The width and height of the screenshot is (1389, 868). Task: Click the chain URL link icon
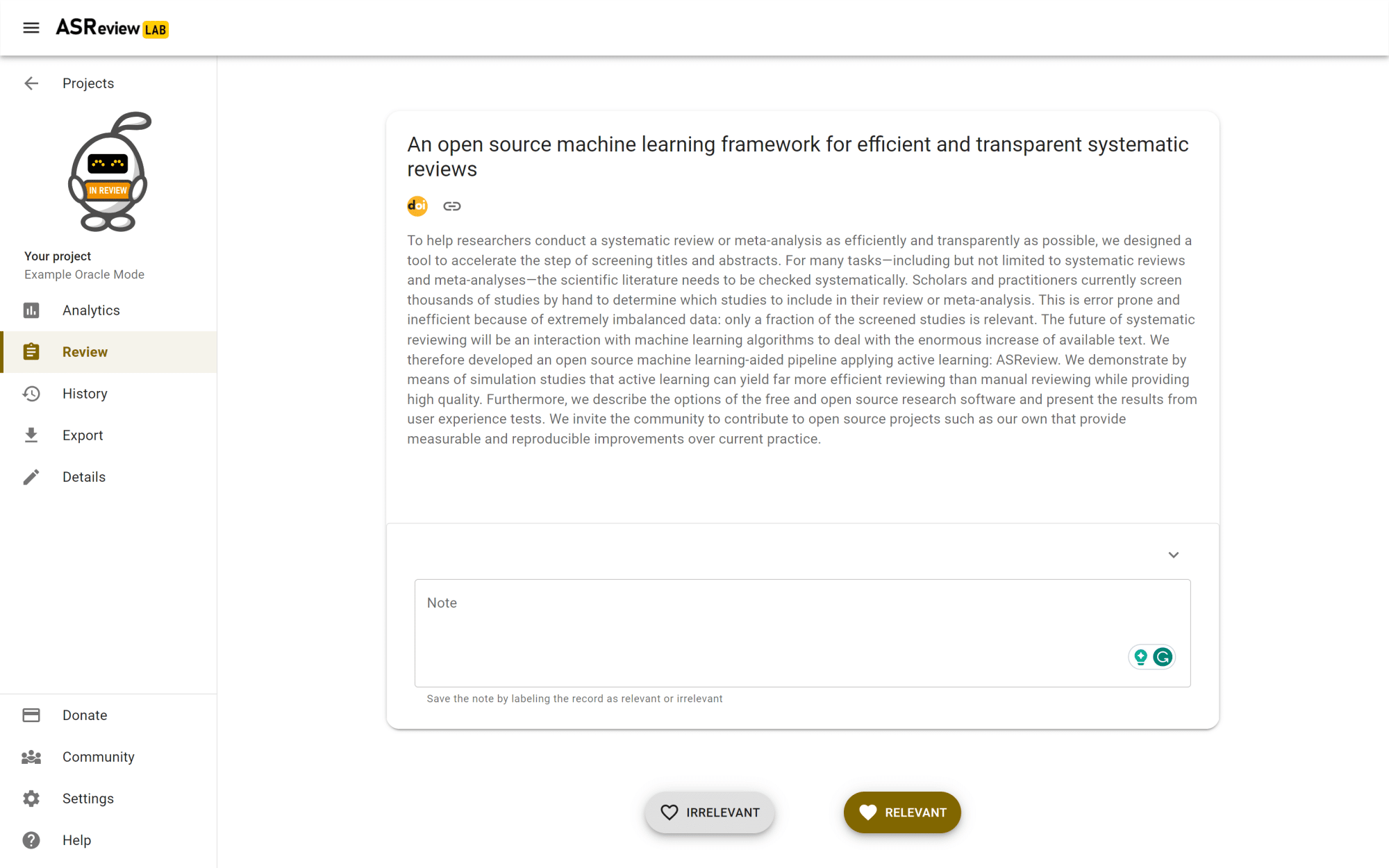point(452,206)
